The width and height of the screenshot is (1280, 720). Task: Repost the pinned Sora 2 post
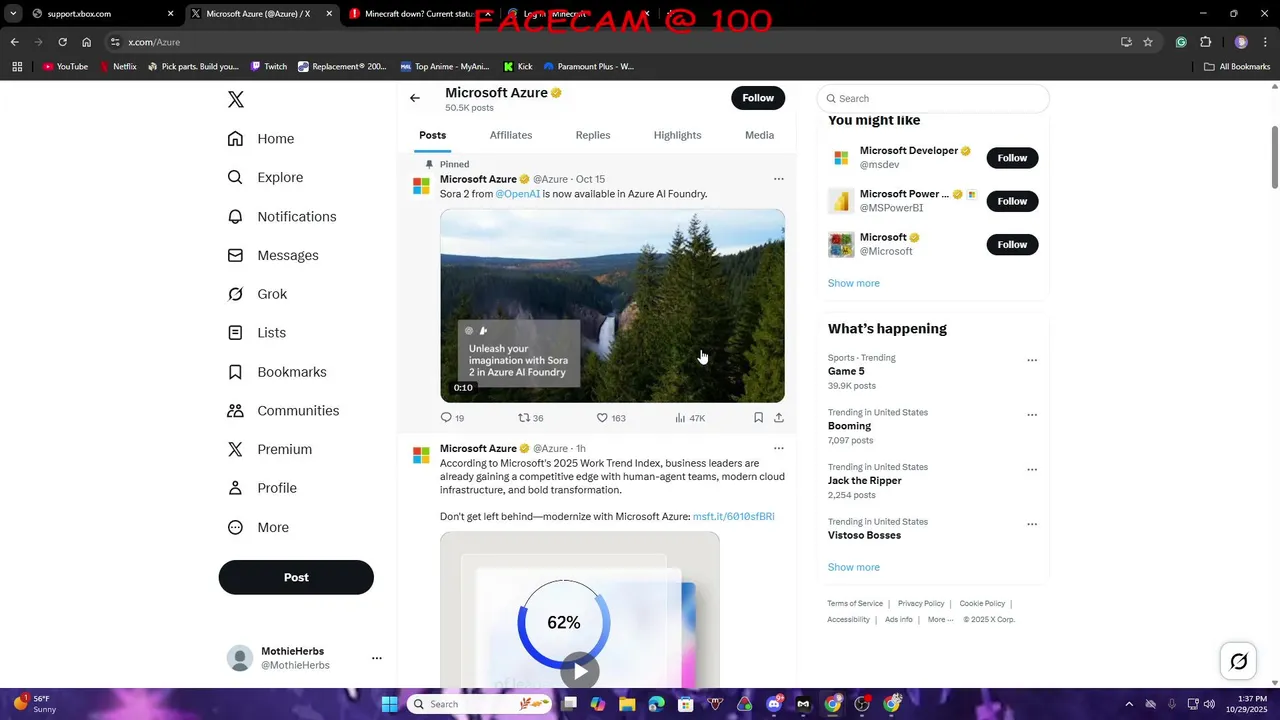[531, 418]
